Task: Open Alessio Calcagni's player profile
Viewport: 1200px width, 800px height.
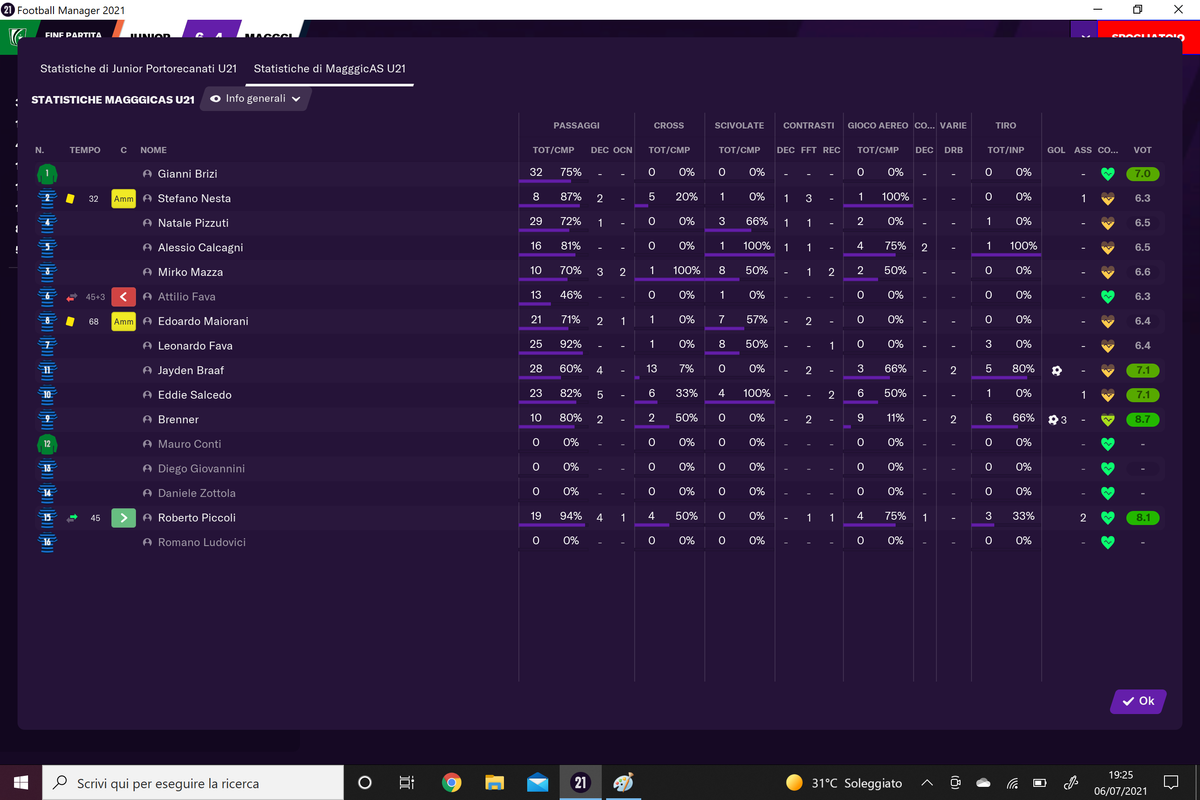Action: 200,248
